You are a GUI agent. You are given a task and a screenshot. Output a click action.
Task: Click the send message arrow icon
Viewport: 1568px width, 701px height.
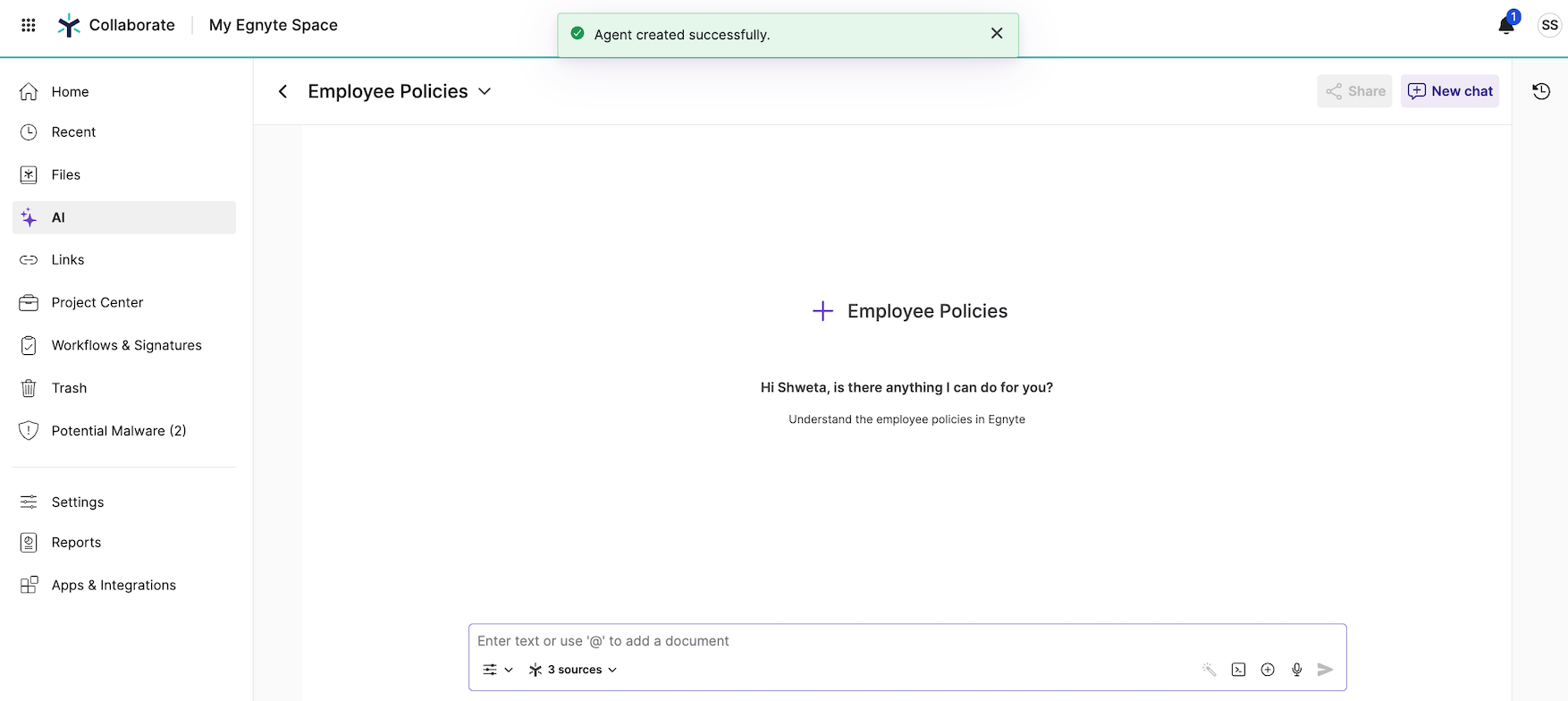(1325, 670)
